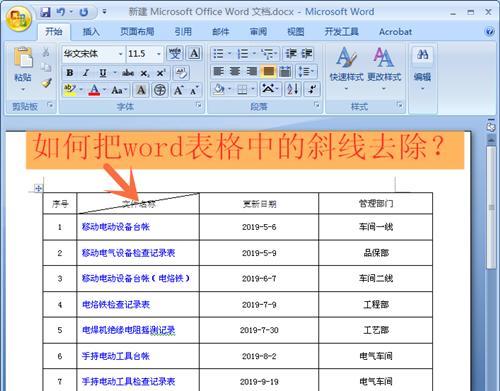The image size is (500, 391).
Task: Toggle strikethrough abc formatting
Action: pyautogui.click(x=128, y=73)
